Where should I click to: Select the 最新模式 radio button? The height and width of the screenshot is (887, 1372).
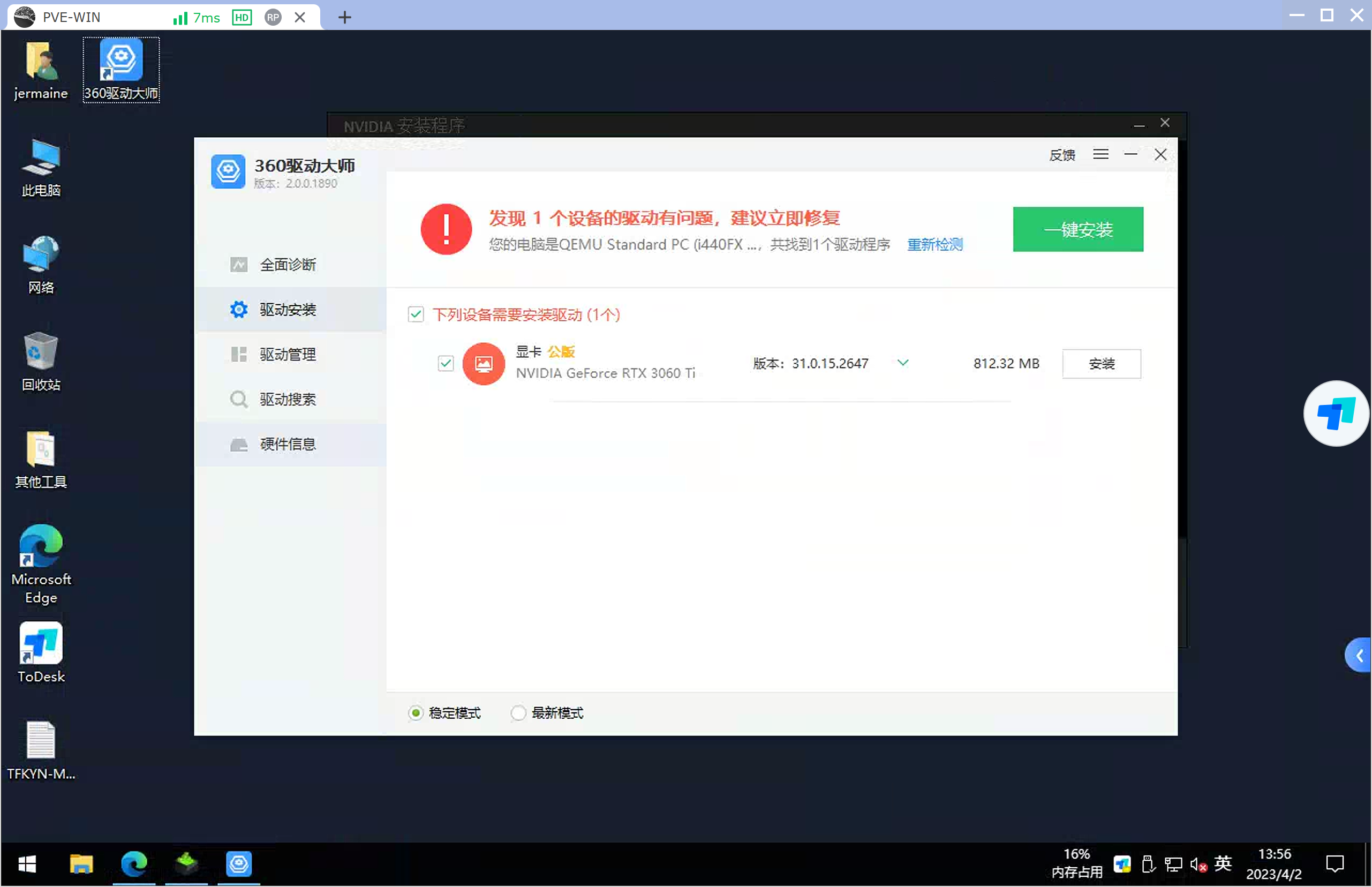(x=518, y=712)
